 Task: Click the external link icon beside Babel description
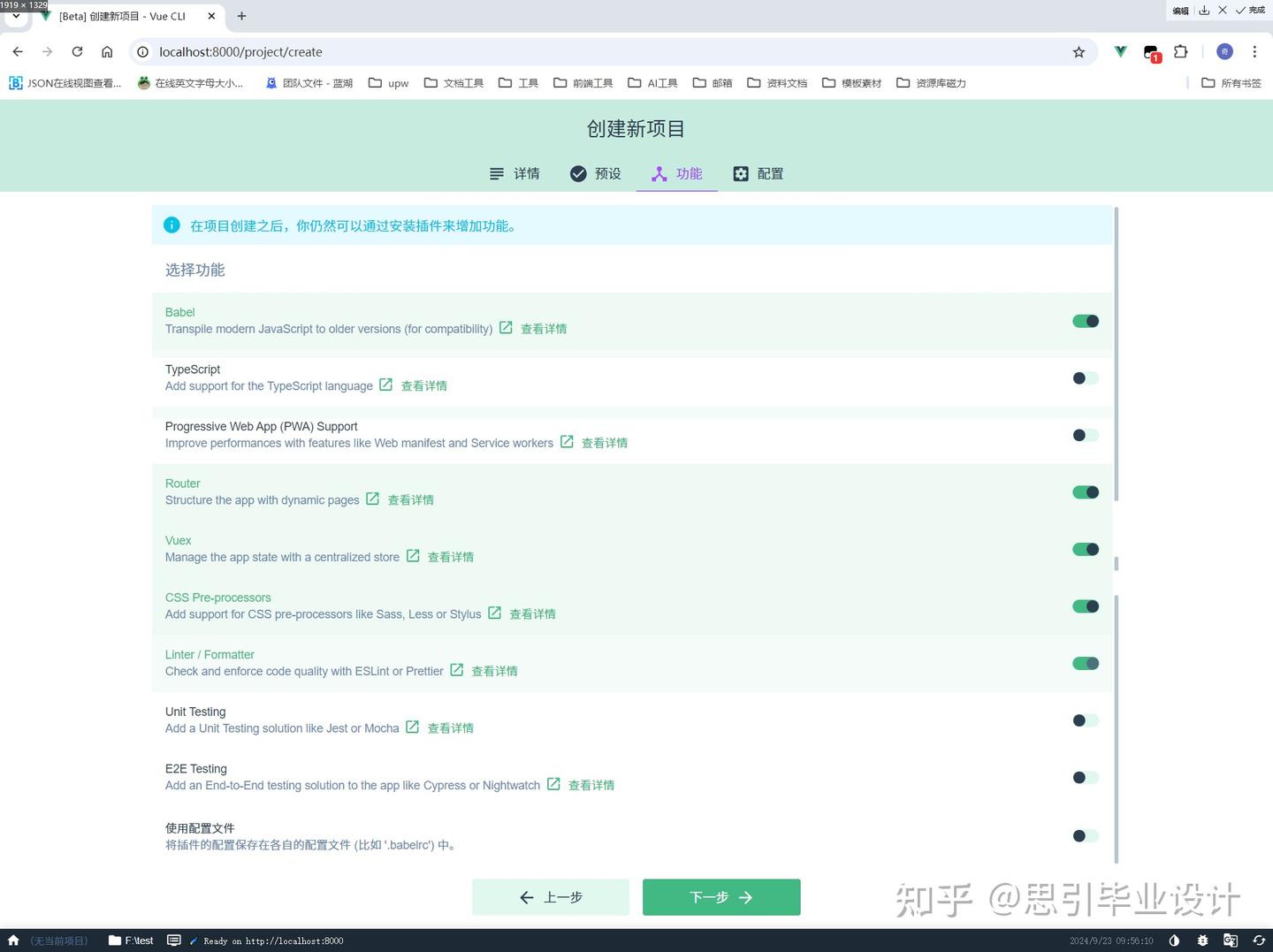505,327
